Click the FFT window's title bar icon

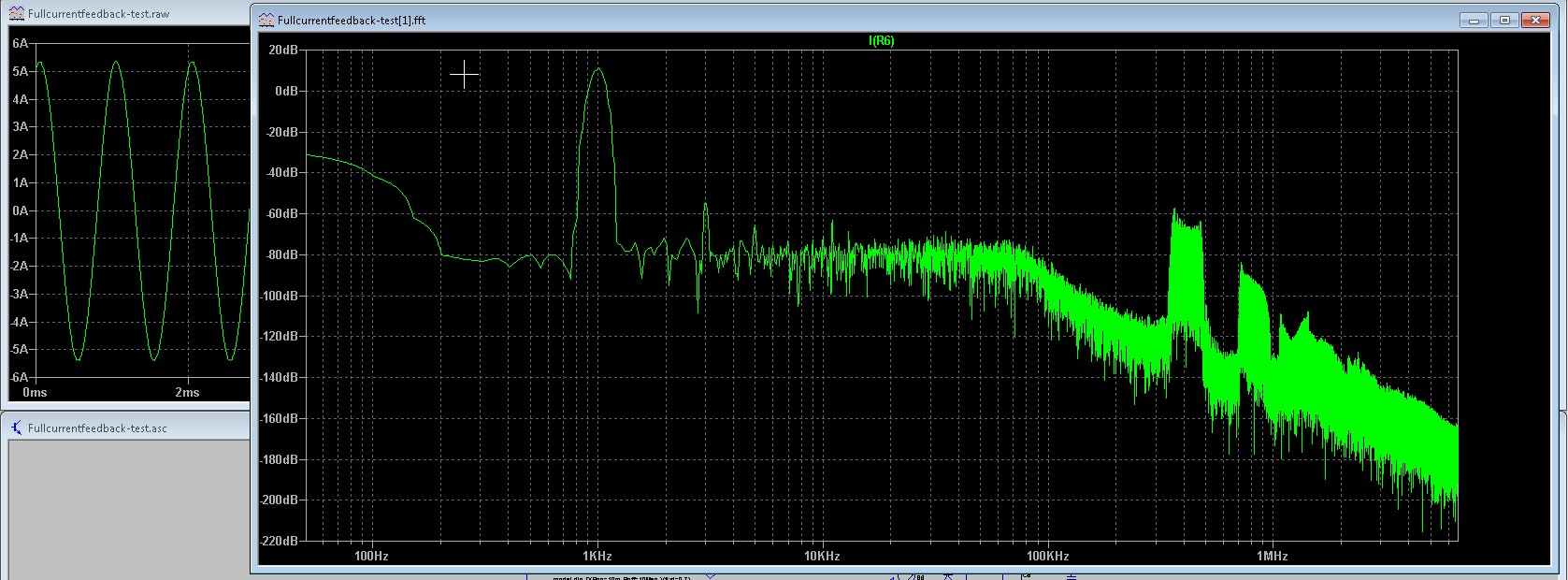click(x=266, y=20)
